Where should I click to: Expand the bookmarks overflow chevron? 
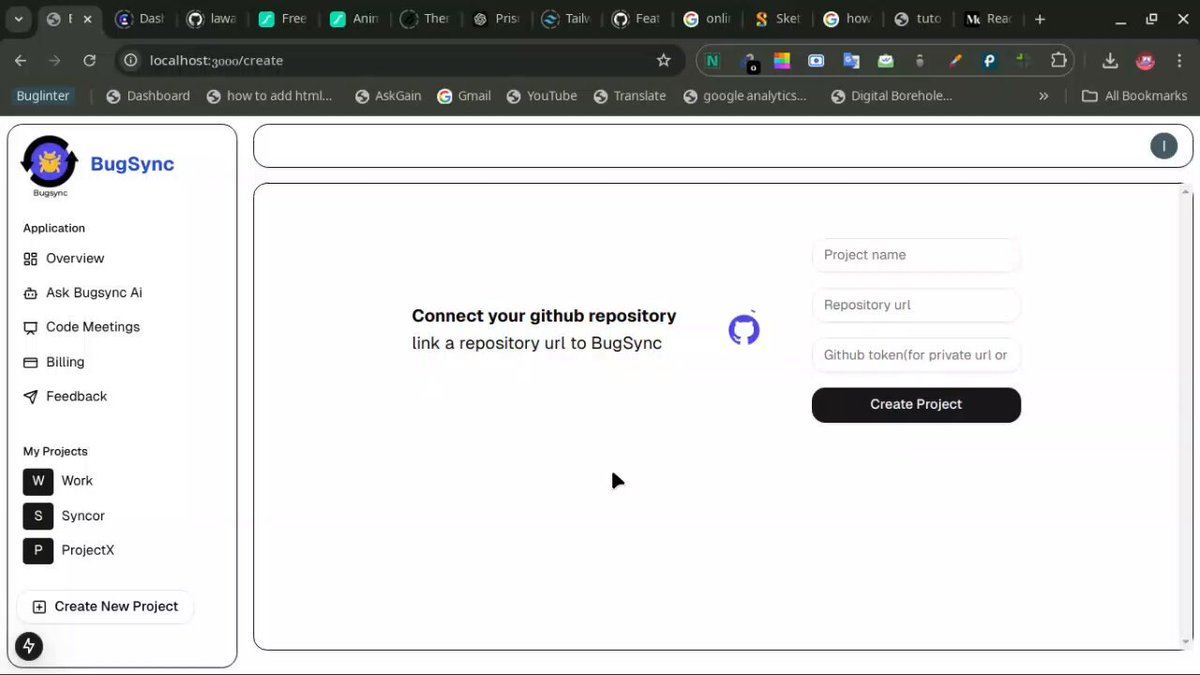[x=1044, y=96]
